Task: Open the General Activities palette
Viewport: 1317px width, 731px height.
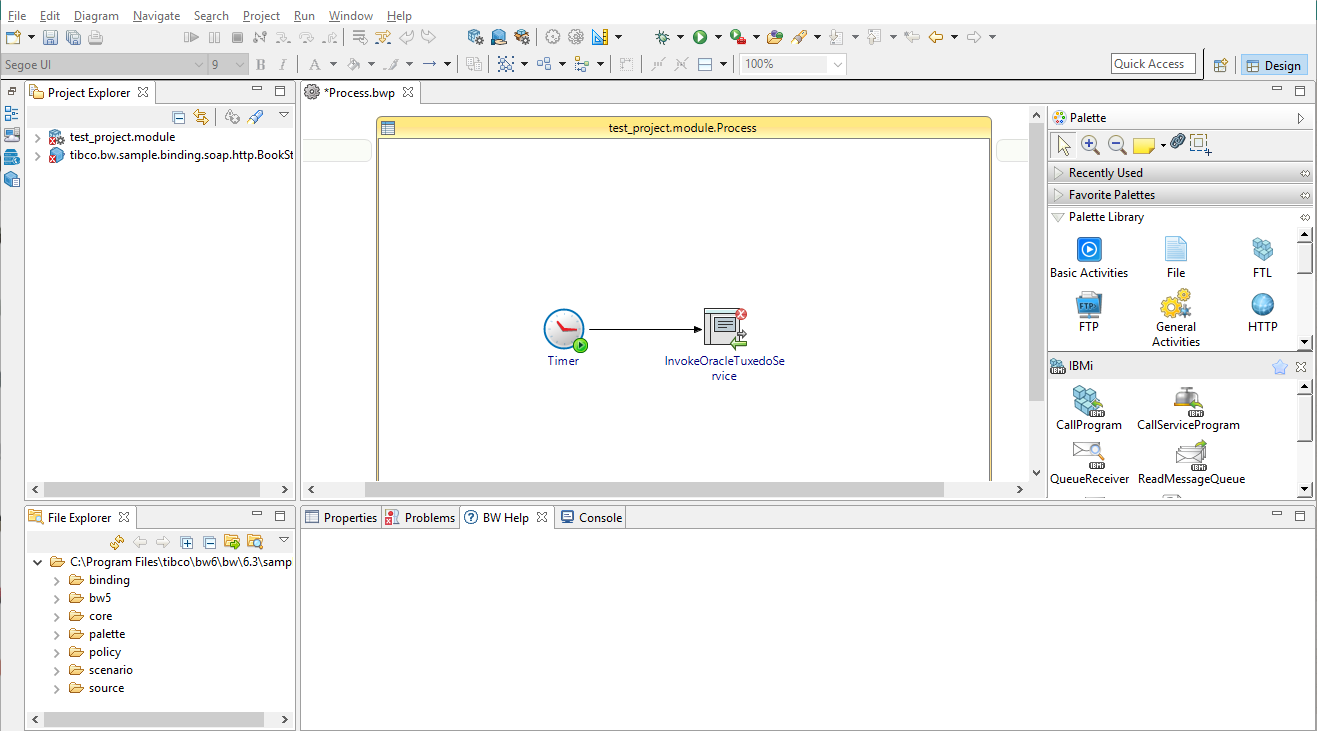Action: click(1176, 319)
